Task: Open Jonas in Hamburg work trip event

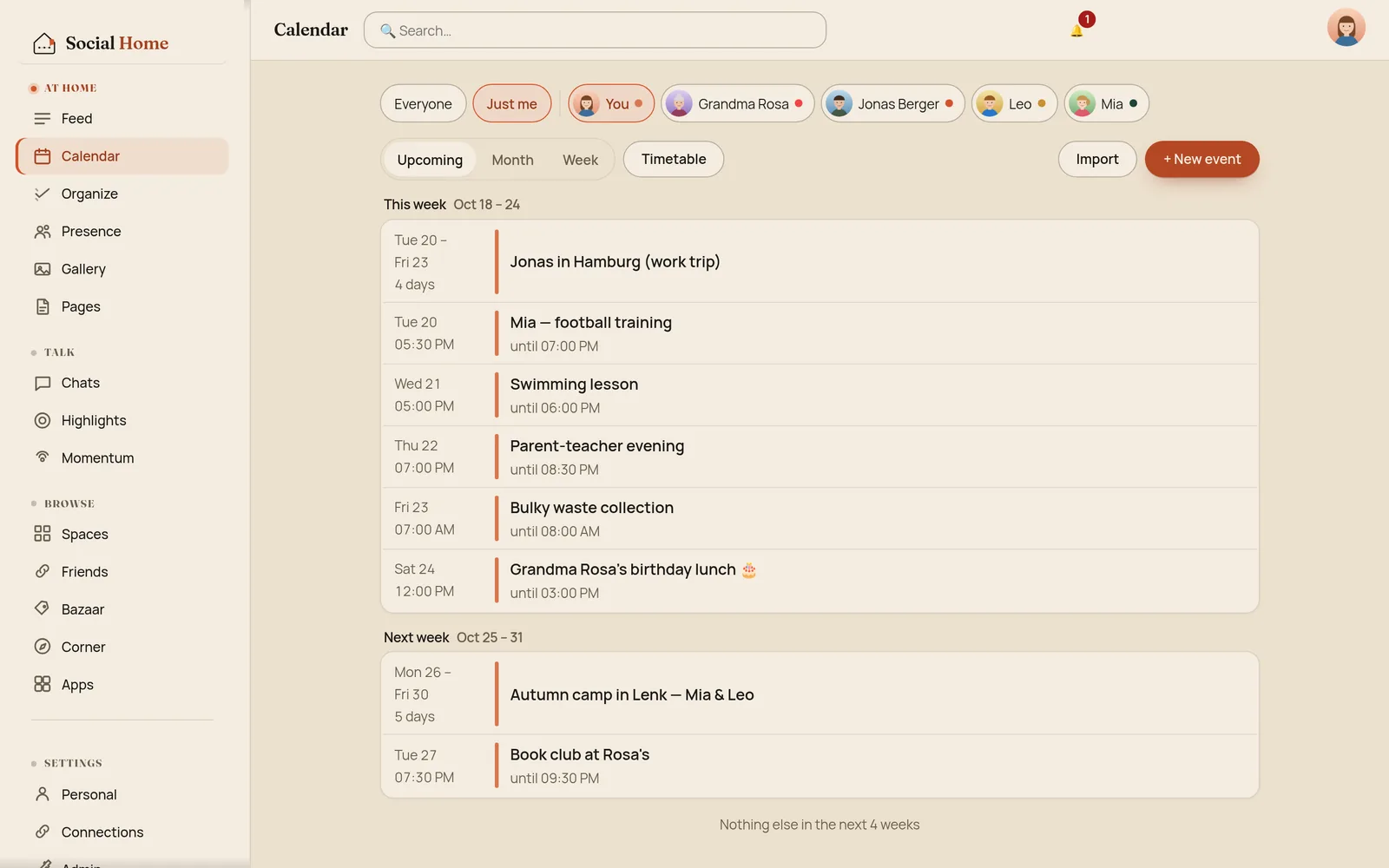Action: coord(820,262)
